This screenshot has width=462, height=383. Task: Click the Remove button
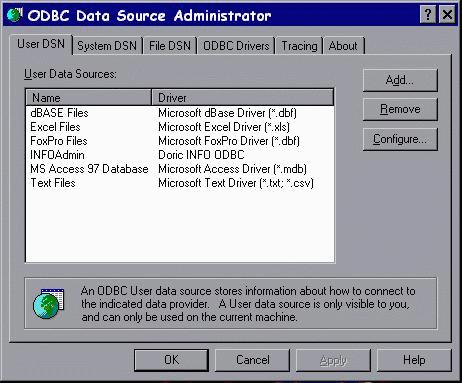(400, 109)
